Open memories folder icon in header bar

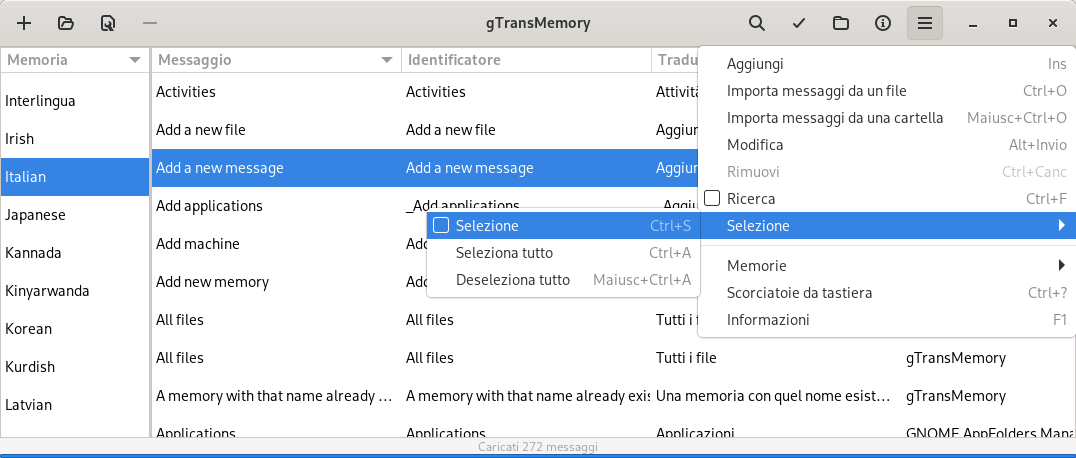coord(841,23)
